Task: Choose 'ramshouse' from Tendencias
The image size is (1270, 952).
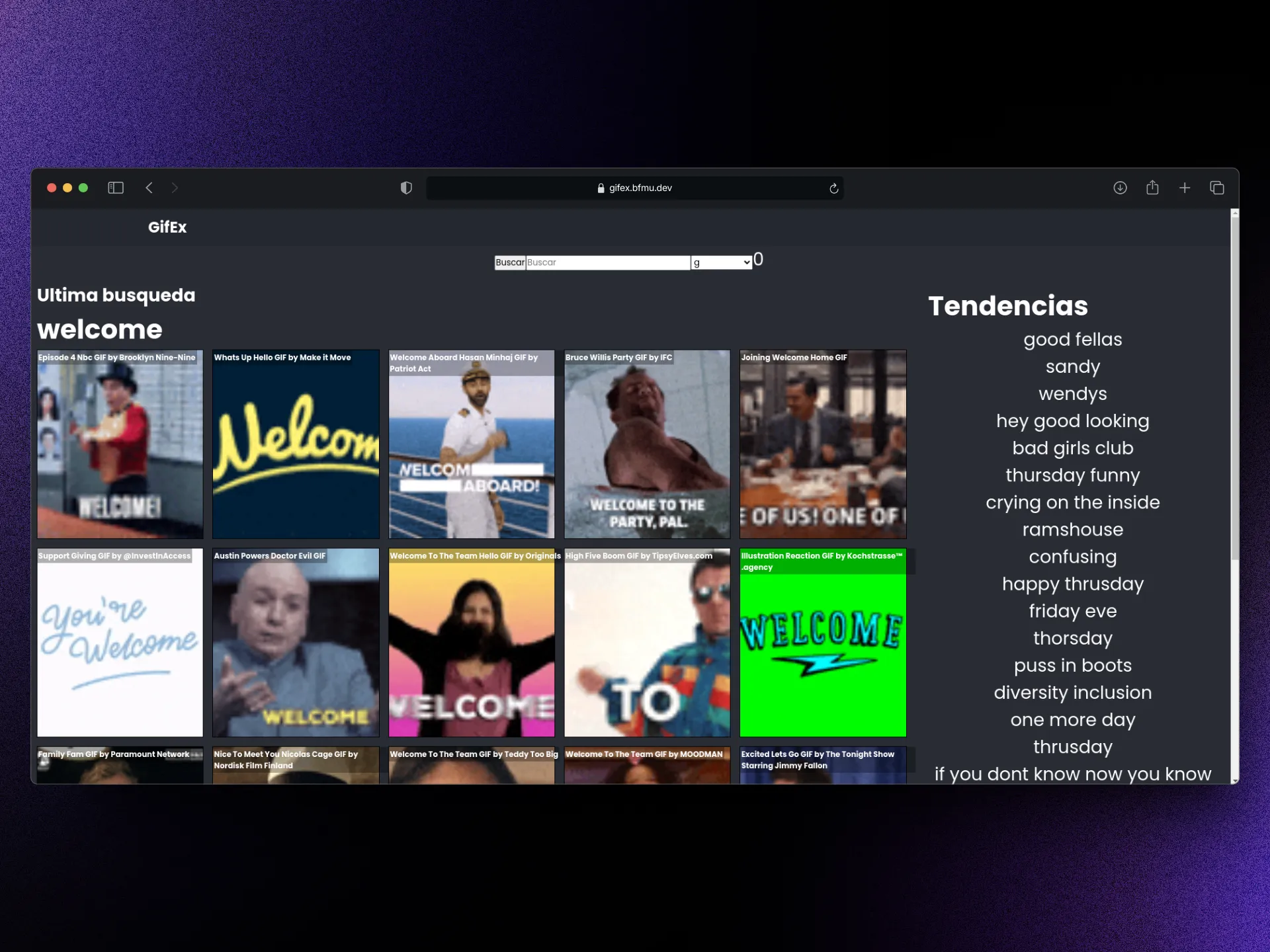Action: click(x=1072, y=530)
